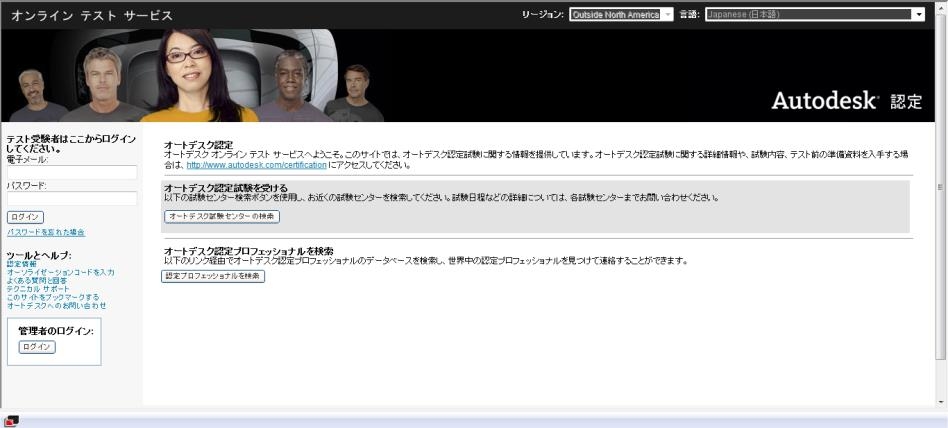Open the テクニカル サポート link
This screenshot has width=948, height=428.
coord(38,289)
